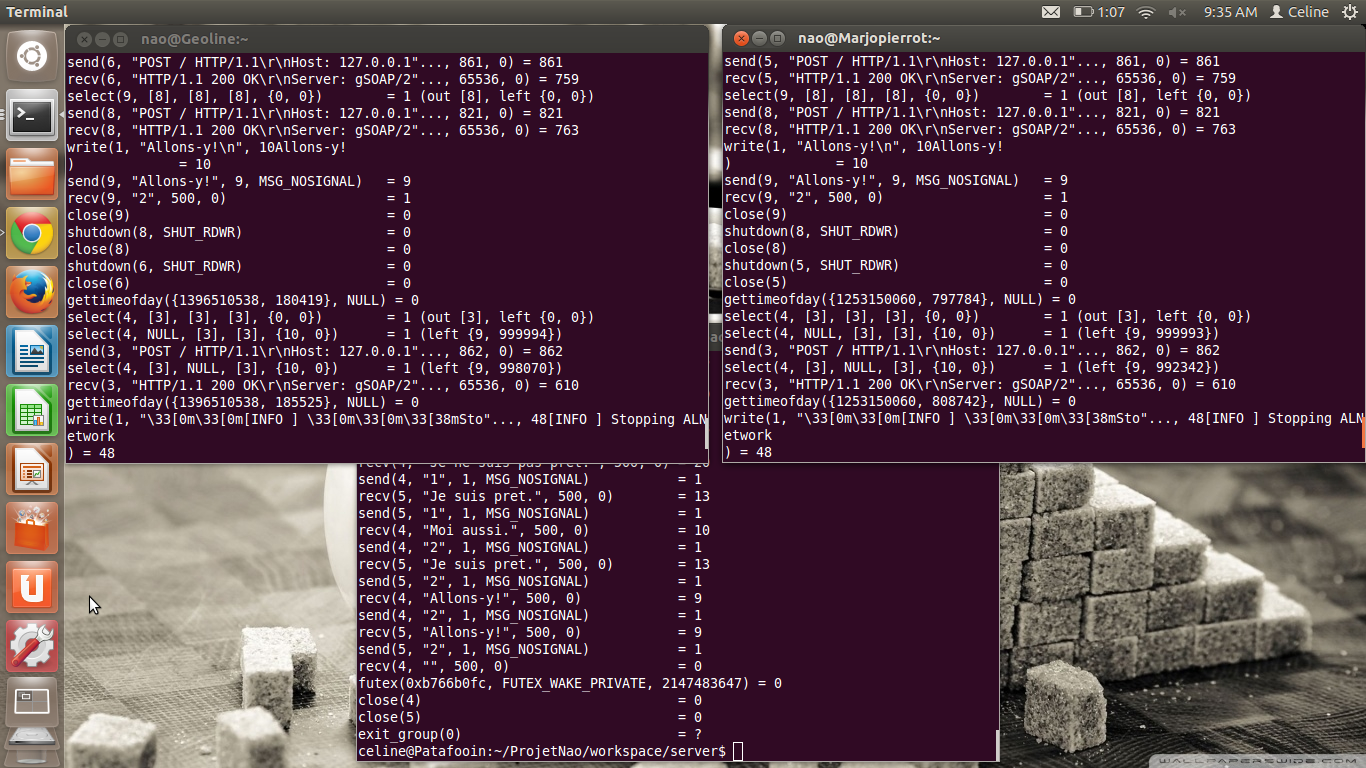1366x768 pixels.
Task: Open the 9:35 AM clock menu
Action: coord(1230,12)
